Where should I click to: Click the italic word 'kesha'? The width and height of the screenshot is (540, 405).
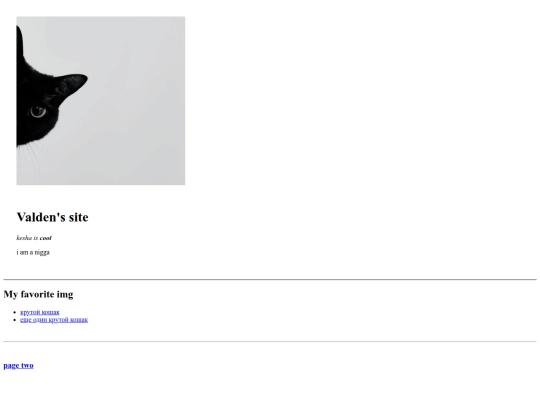[x=24, y=238]
